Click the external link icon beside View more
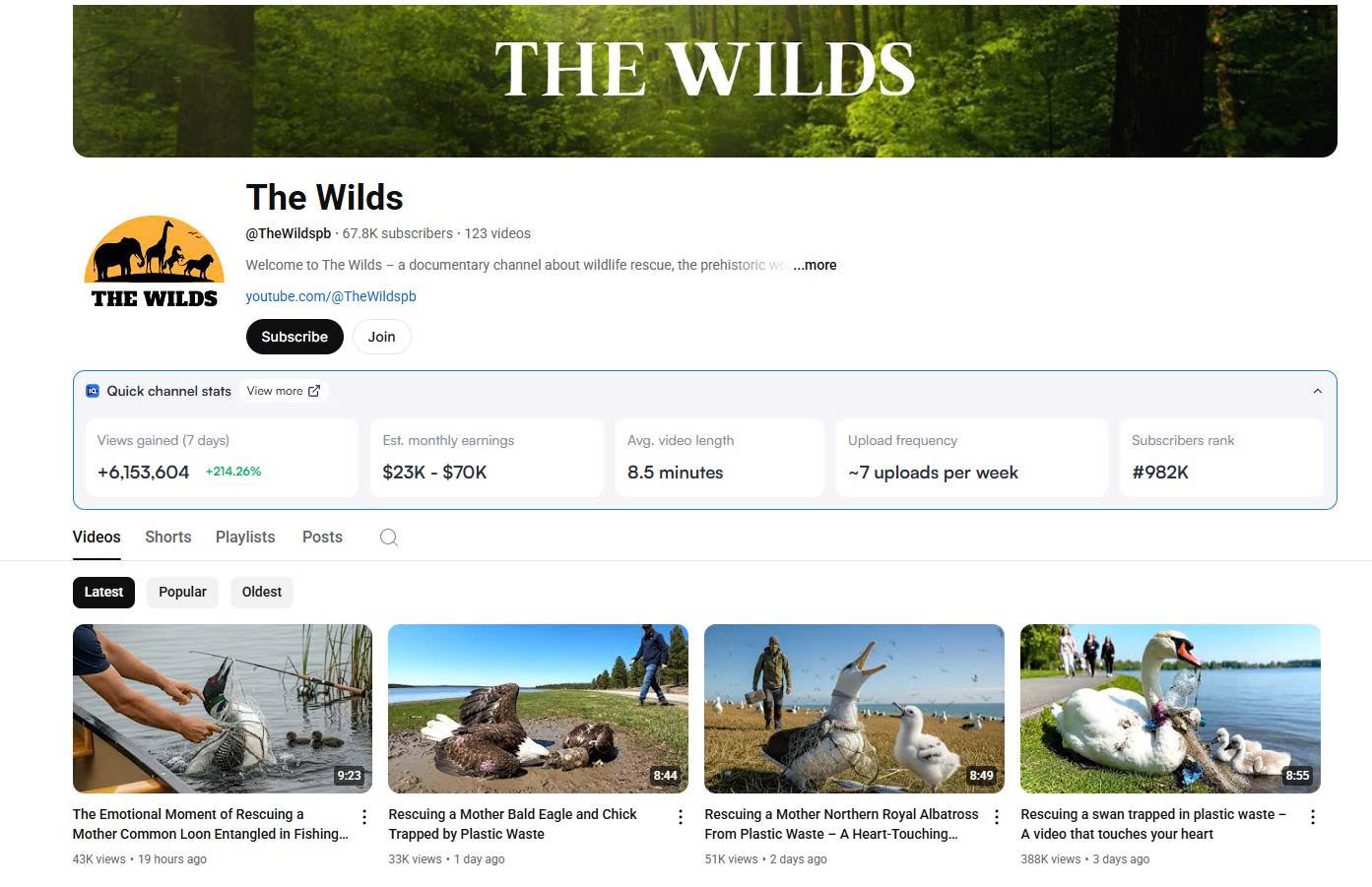 314,391
